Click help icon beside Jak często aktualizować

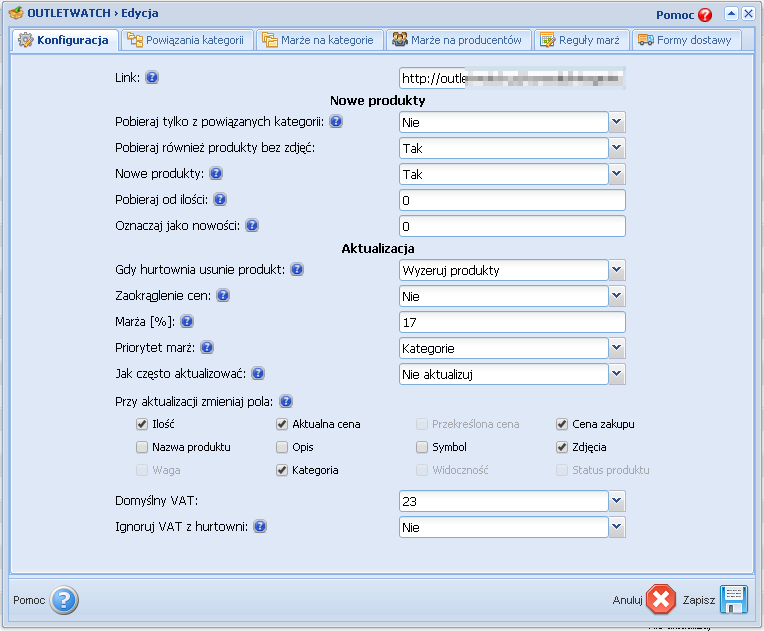(258, 374)
